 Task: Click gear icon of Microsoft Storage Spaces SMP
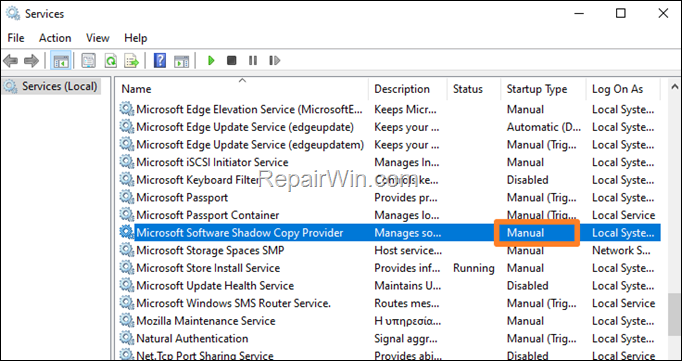(127, 251)
